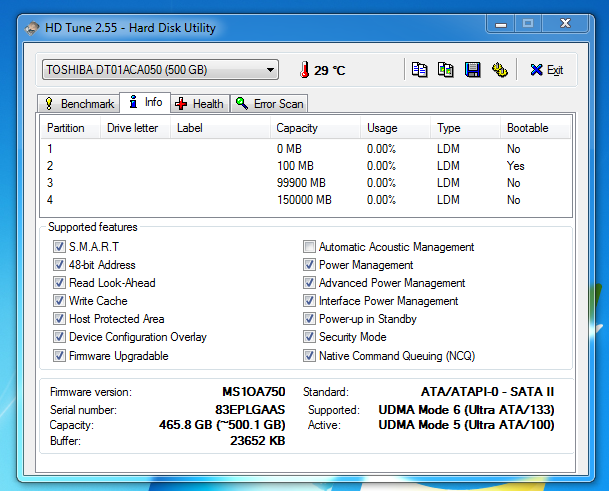
Task: Close the HD Tune window
Action: pyautogui.click(x=566, y=24)
